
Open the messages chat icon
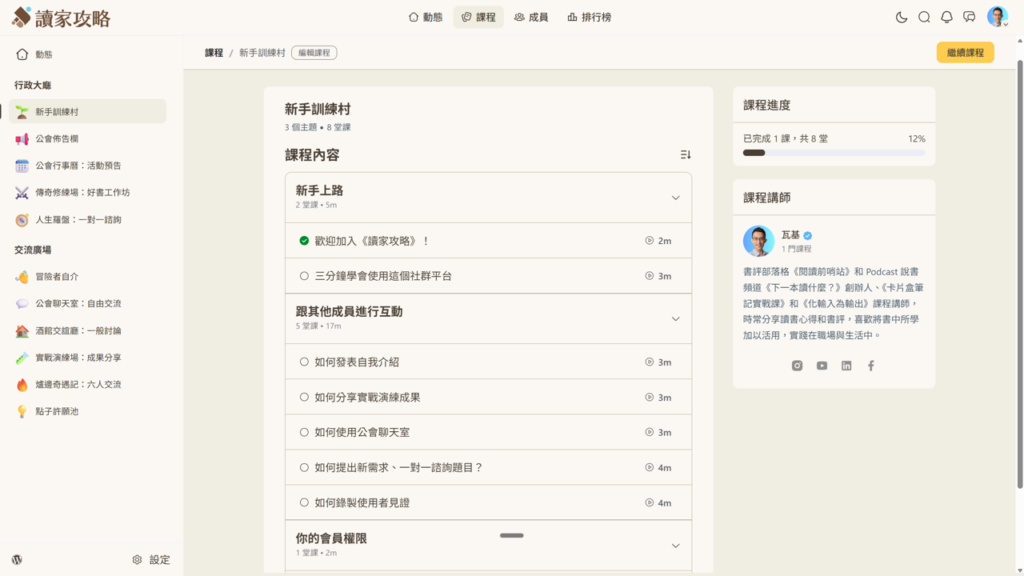(x=969, y=17)
